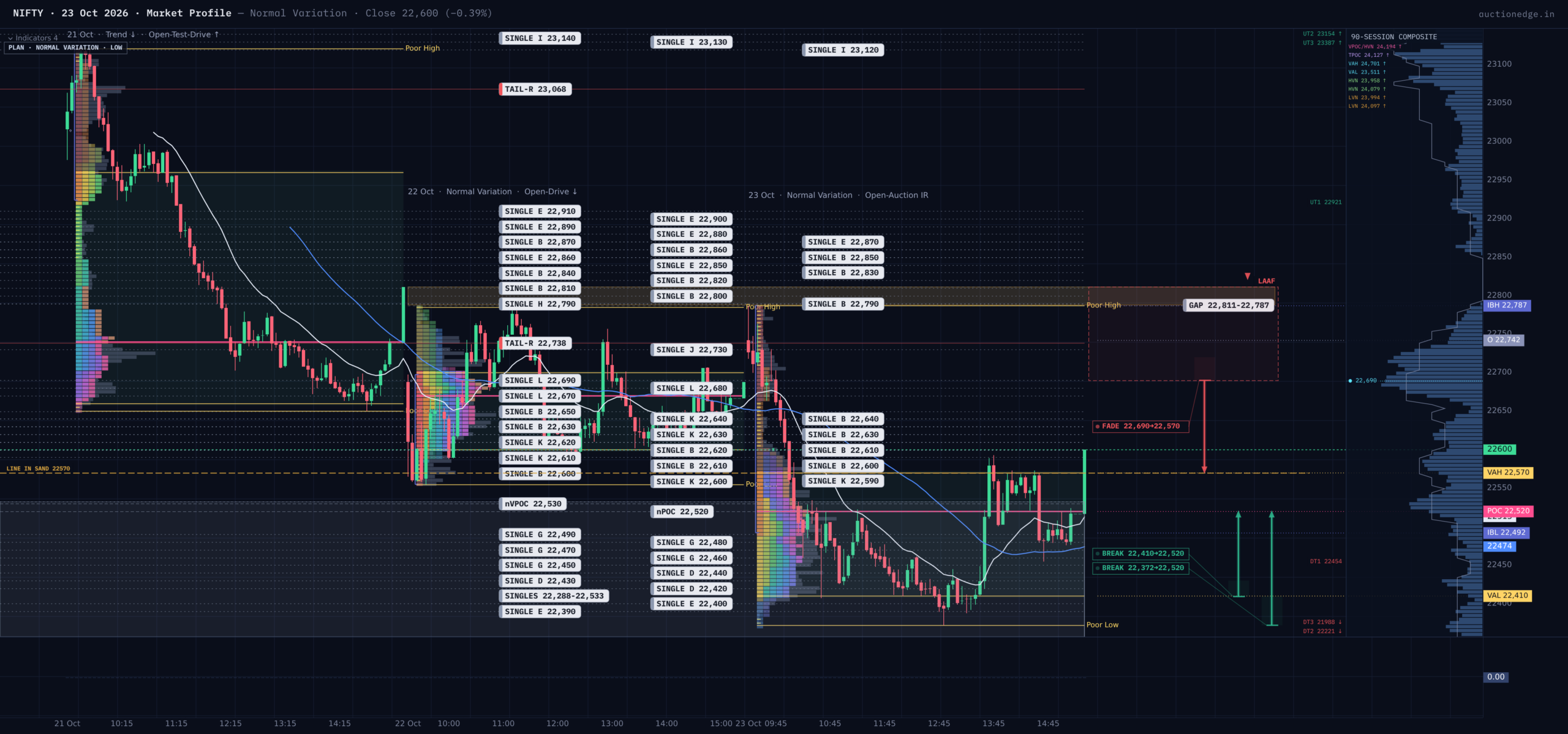Click the FADE 22,690→22,570 signal tag
Image resolution: width=1568 pixels, height=734 pixels.
[x=1140, y=426]
